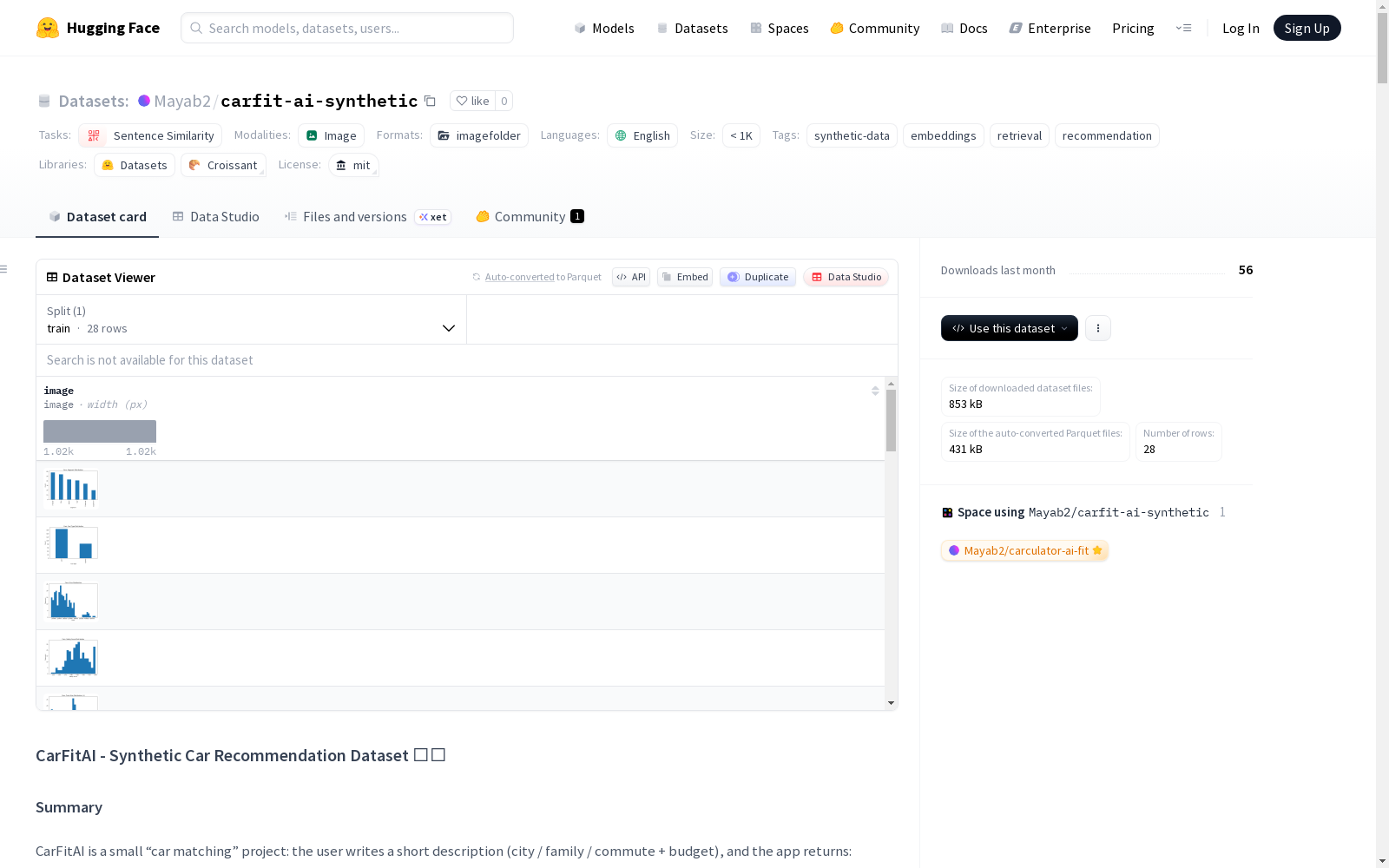Select the English language tag
This screenshot has height=868, width=1389.
click(642, 135)
